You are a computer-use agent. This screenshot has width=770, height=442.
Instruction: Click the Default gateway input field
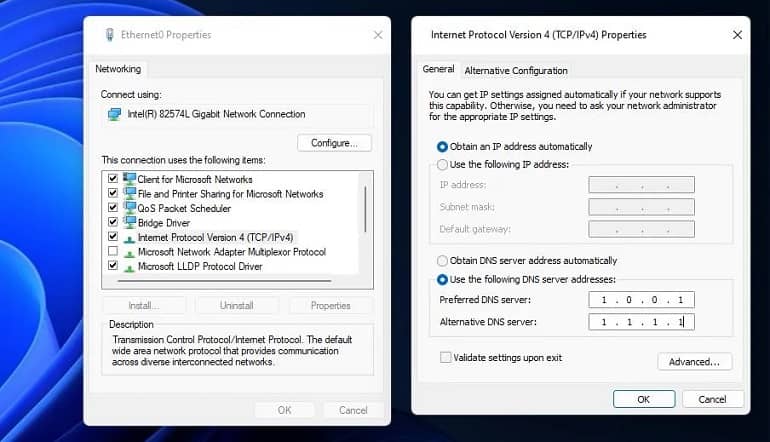(x=641, y=229)
